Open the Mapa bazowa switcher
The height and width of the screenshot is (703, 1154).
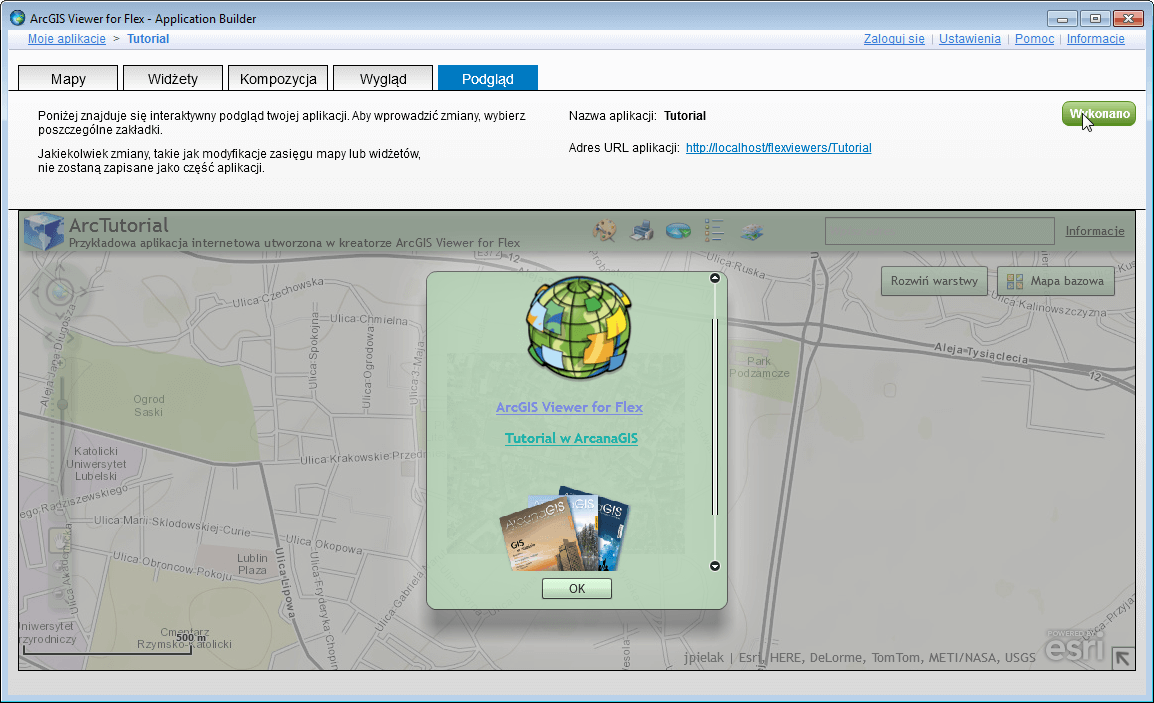point(1055,280)
